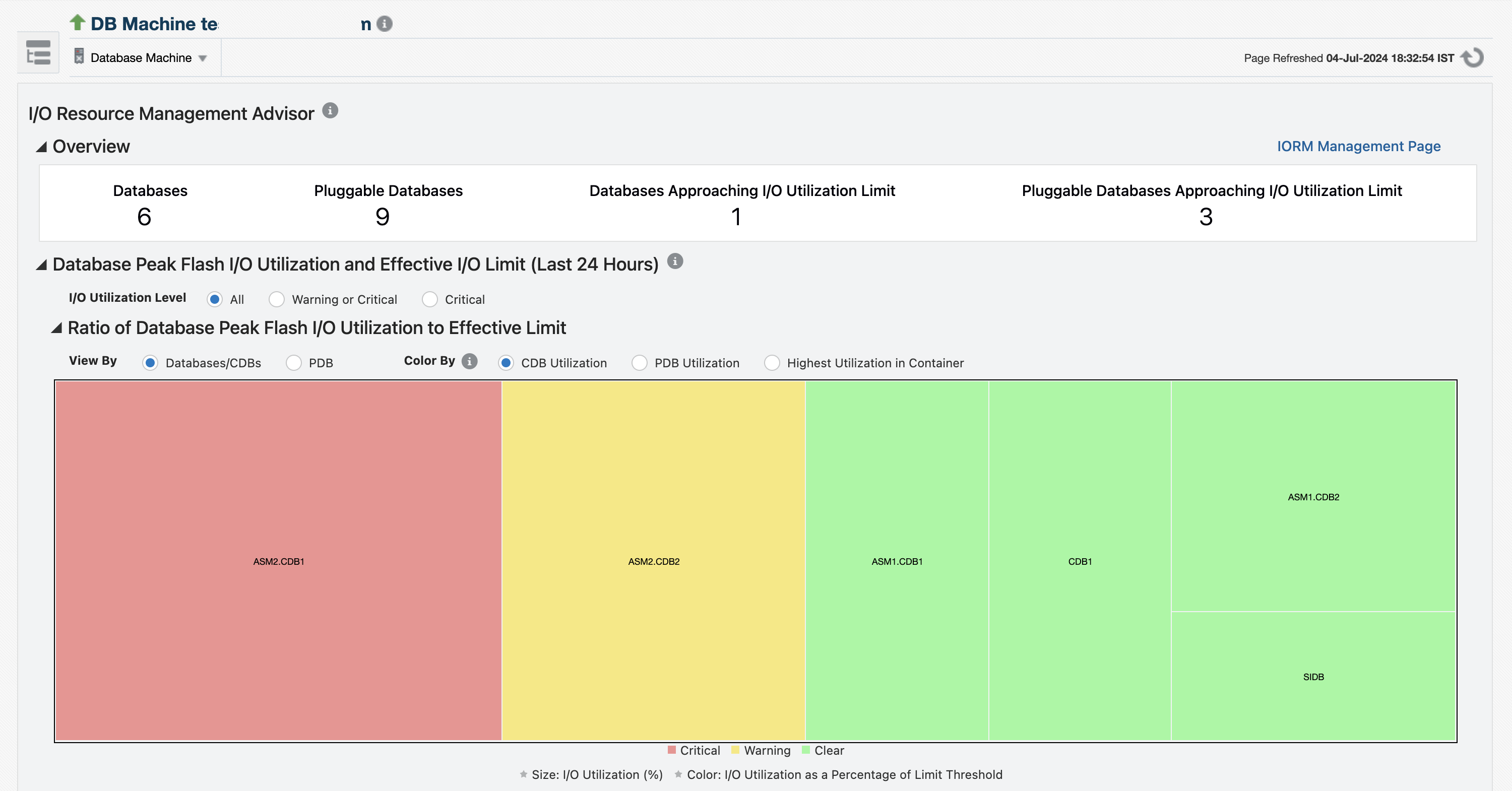
Task: Select the Critical utilization level radio
Action: click(x=429, y=299)
